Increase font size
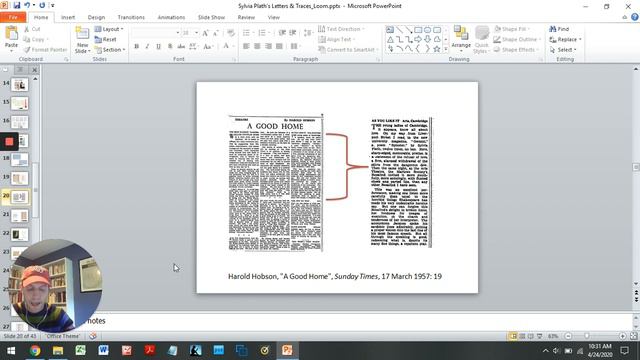640x360 pixels. pyautogui.click(x=205, y=33)
